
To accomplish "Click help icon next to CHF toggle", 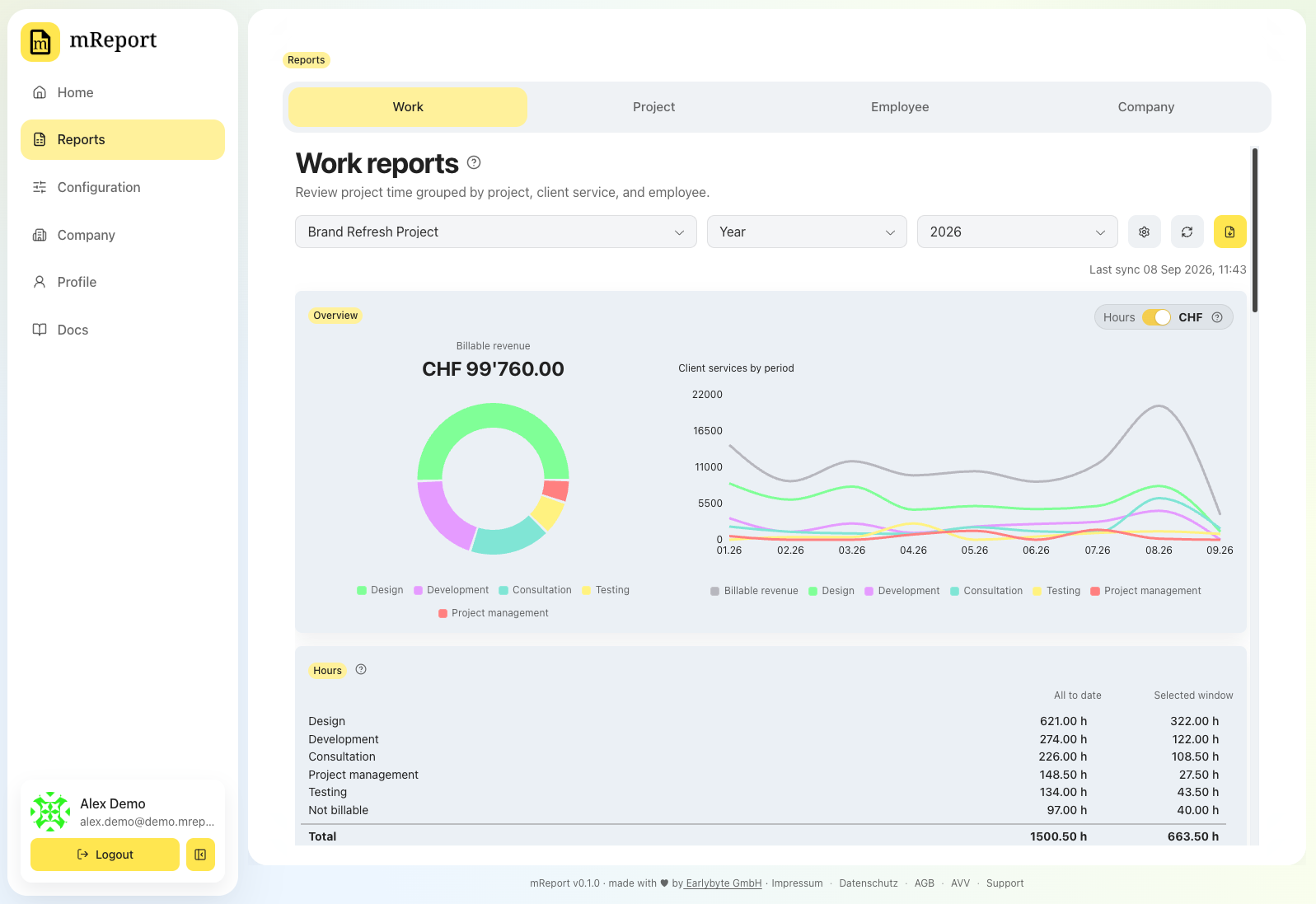I will pos(1217,317).
